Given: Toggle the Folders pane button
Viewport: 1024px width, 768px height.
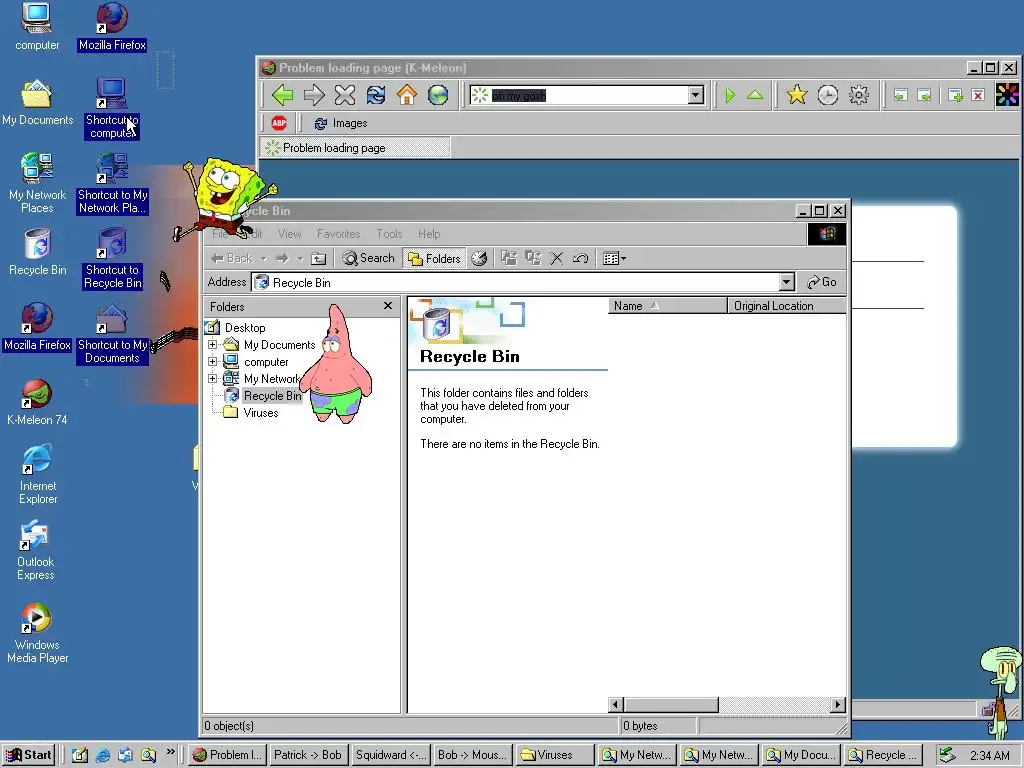Looking at the screenshot, I should 434,259.
